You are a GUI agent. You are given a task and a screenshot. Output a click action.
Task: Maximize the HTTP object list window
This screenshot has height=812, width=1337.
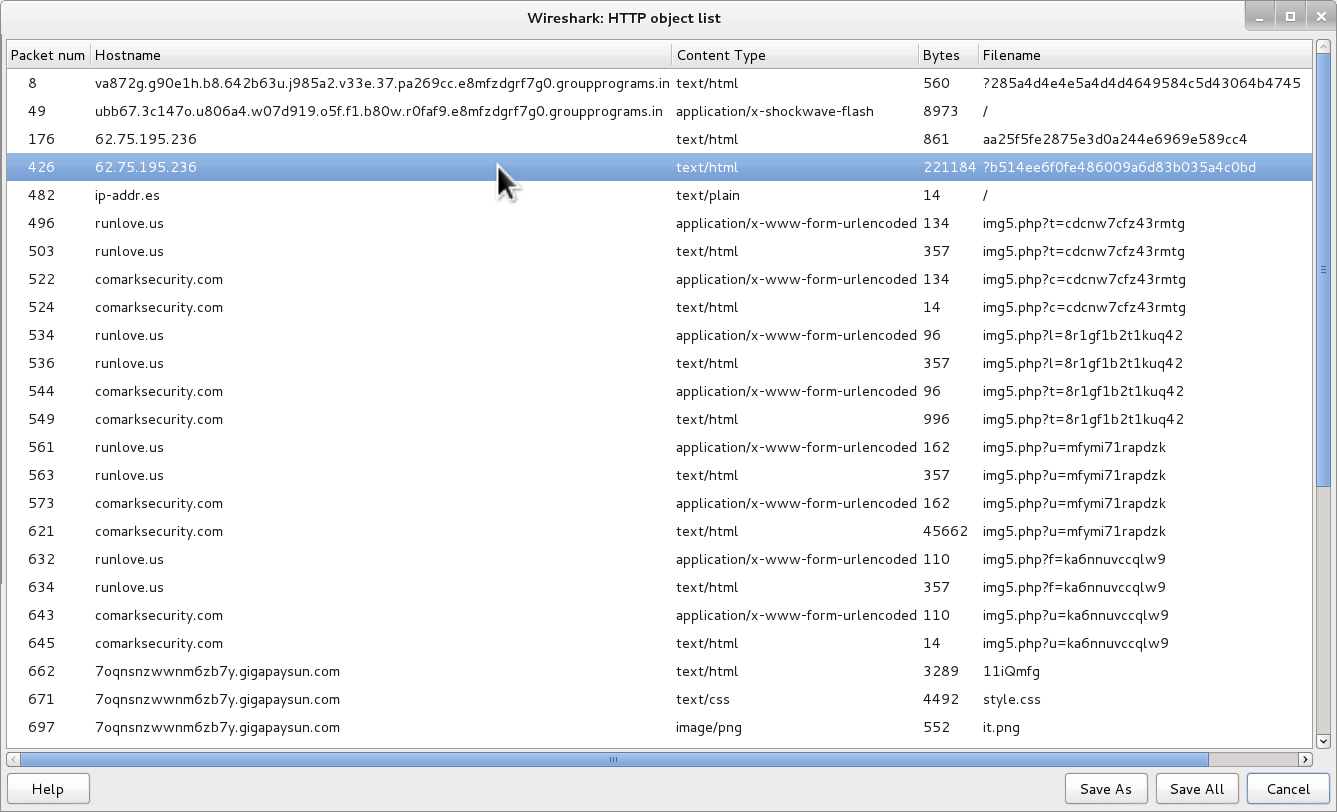pos(1290,16)
